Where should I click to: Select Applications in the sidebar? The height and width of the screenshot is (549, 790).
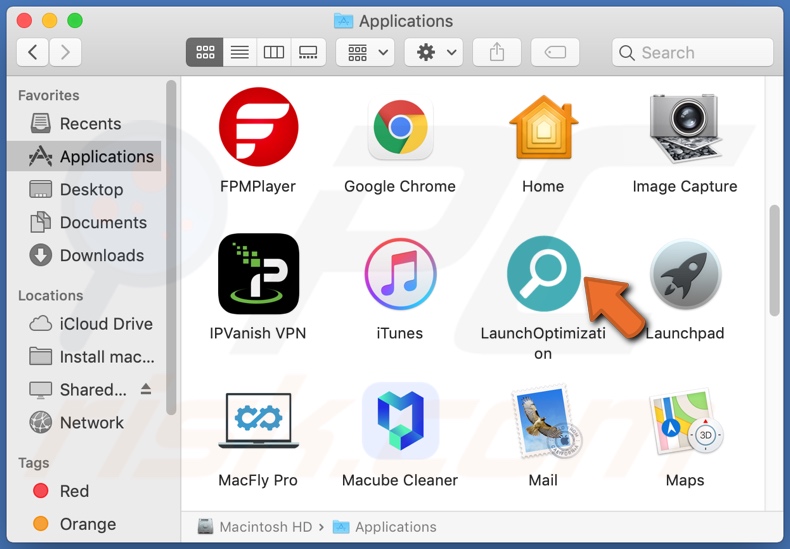click(x=85, y=157)
